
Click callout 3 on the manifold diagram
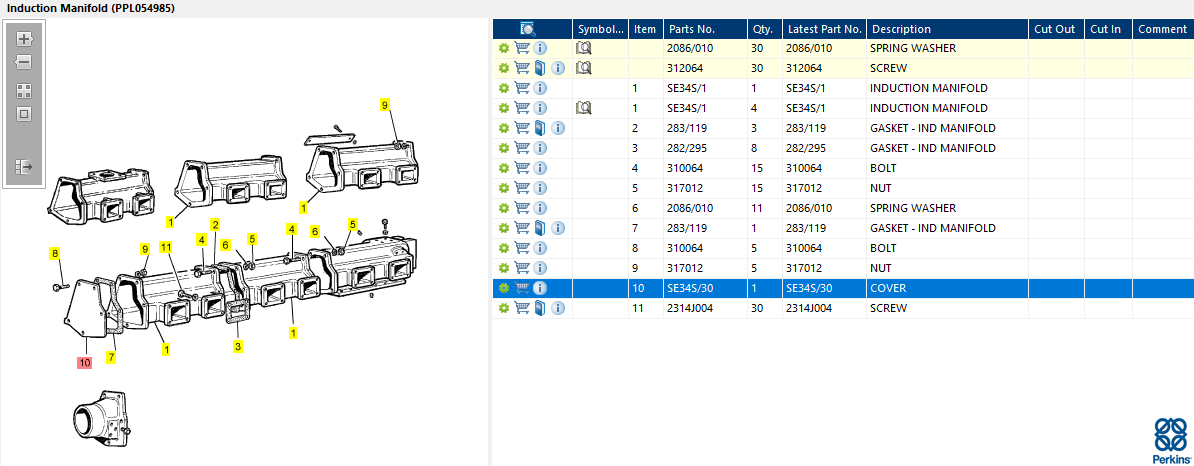[237, 347]
